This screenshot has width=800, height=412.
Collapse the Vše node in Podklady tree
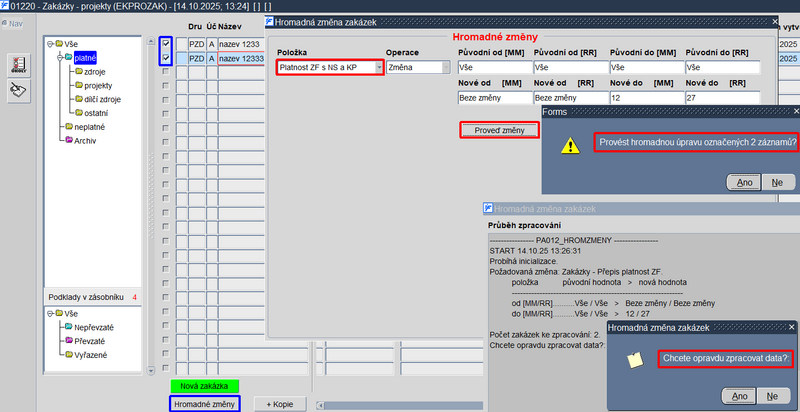[51, 313]
